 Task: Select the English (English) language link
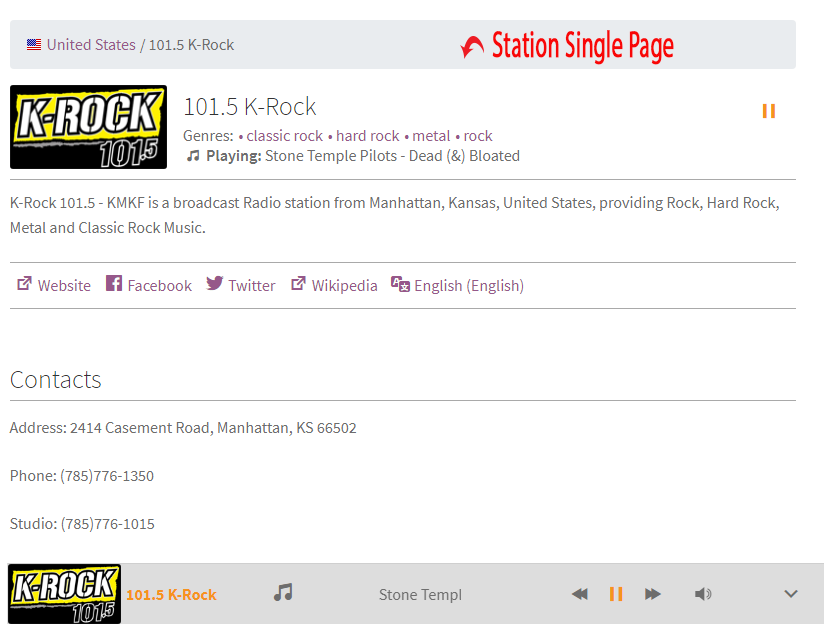click(469, 285)
